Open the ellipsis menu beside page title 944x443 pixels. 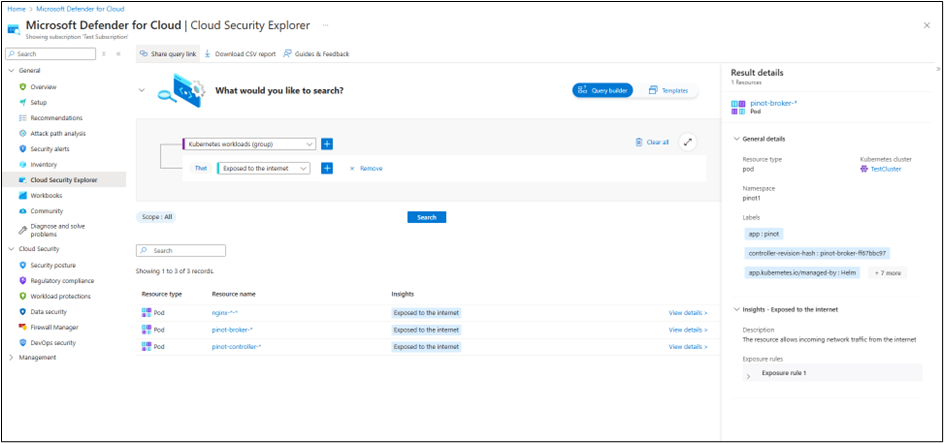325,25
